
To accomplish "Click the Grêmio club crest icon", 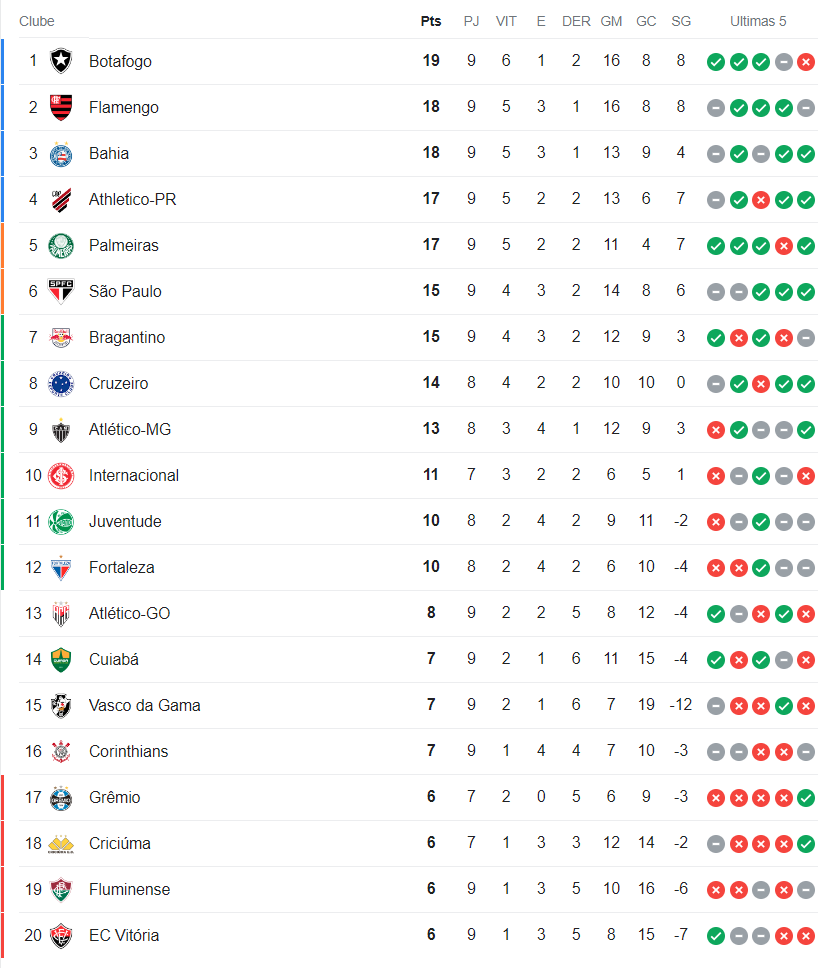I will [61, 797].
